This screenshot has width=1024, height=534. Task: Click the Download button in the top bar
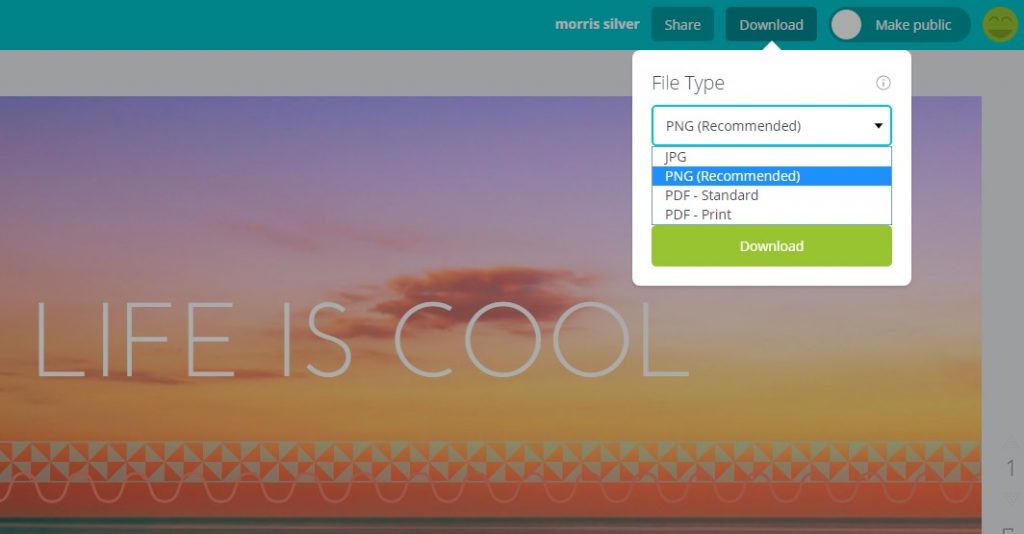coord(771,25)
